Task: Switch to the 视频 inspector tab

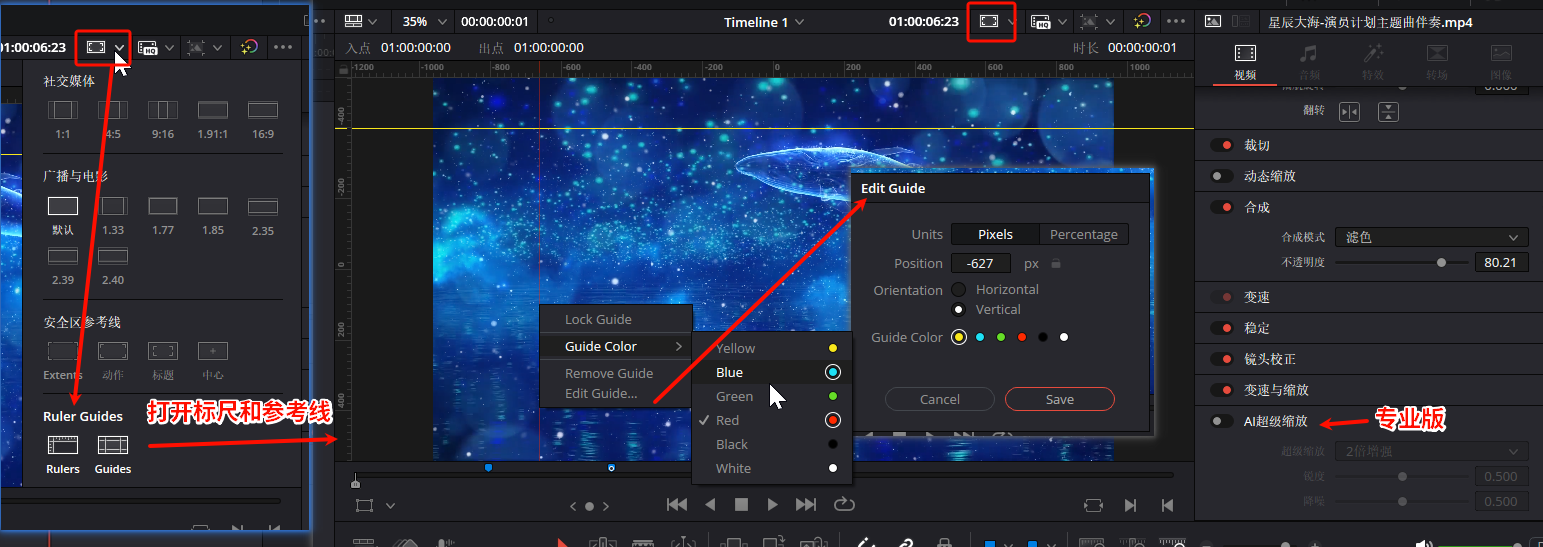Action: point(1245,60)
